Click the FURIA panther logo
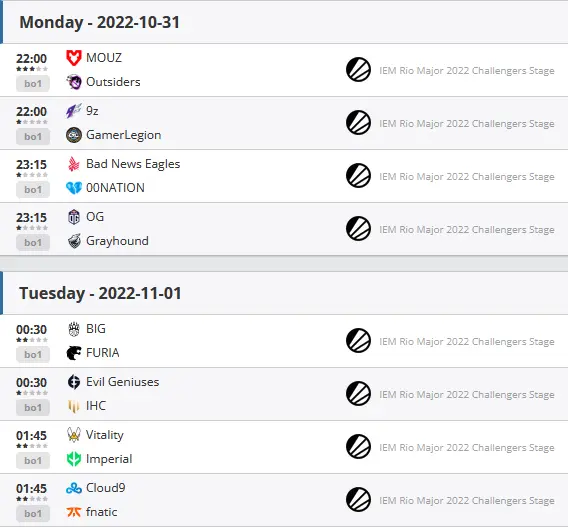 pyautogui.click(x=74, y=353)
